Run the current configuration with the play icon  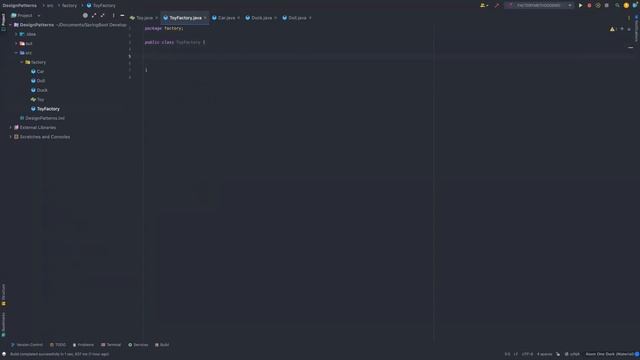click(580, 5)
